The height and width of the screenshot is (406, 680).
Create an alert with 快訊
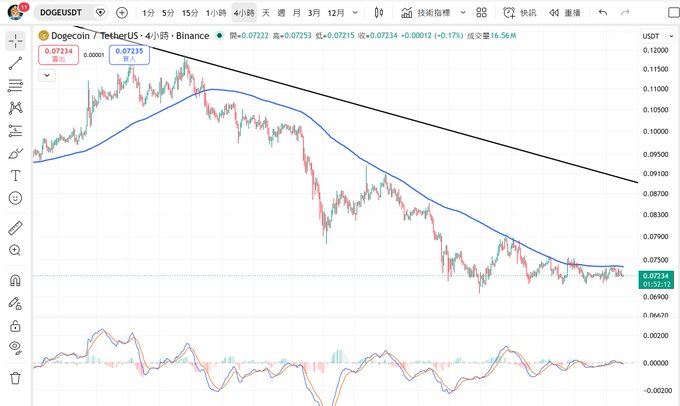[x=520, y=13]
